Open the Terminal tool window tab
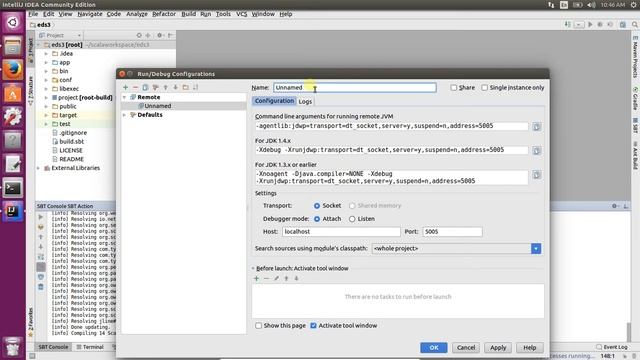640x360 pixels. click(90, 347)
